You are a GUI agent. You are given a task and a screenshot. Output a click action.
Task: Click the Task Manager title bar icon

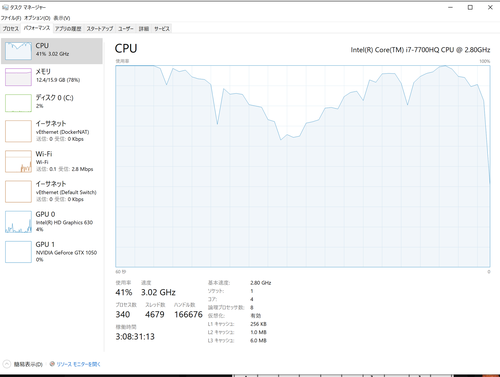(x=5, y=7)
